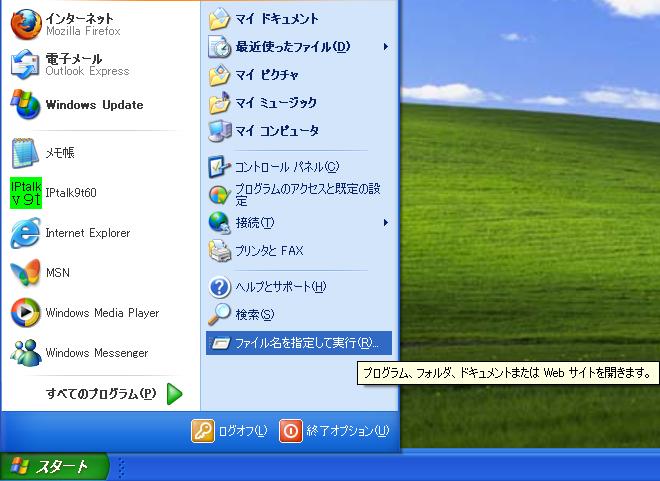This screenshot has width=660, height=481.
Task: Launch the green IPtalk9t60 icon
Action: tap(26, 193)
